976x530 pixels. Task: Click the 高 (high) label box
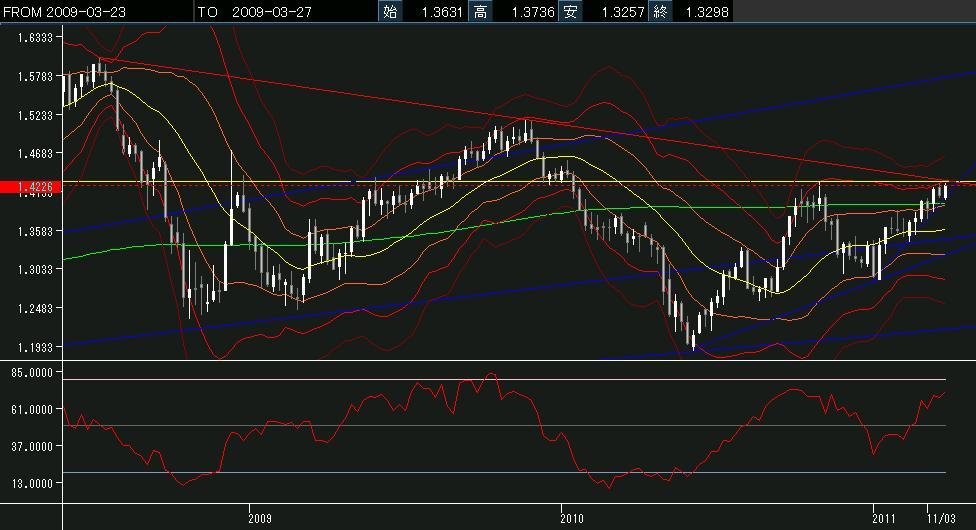click(481, 12)
